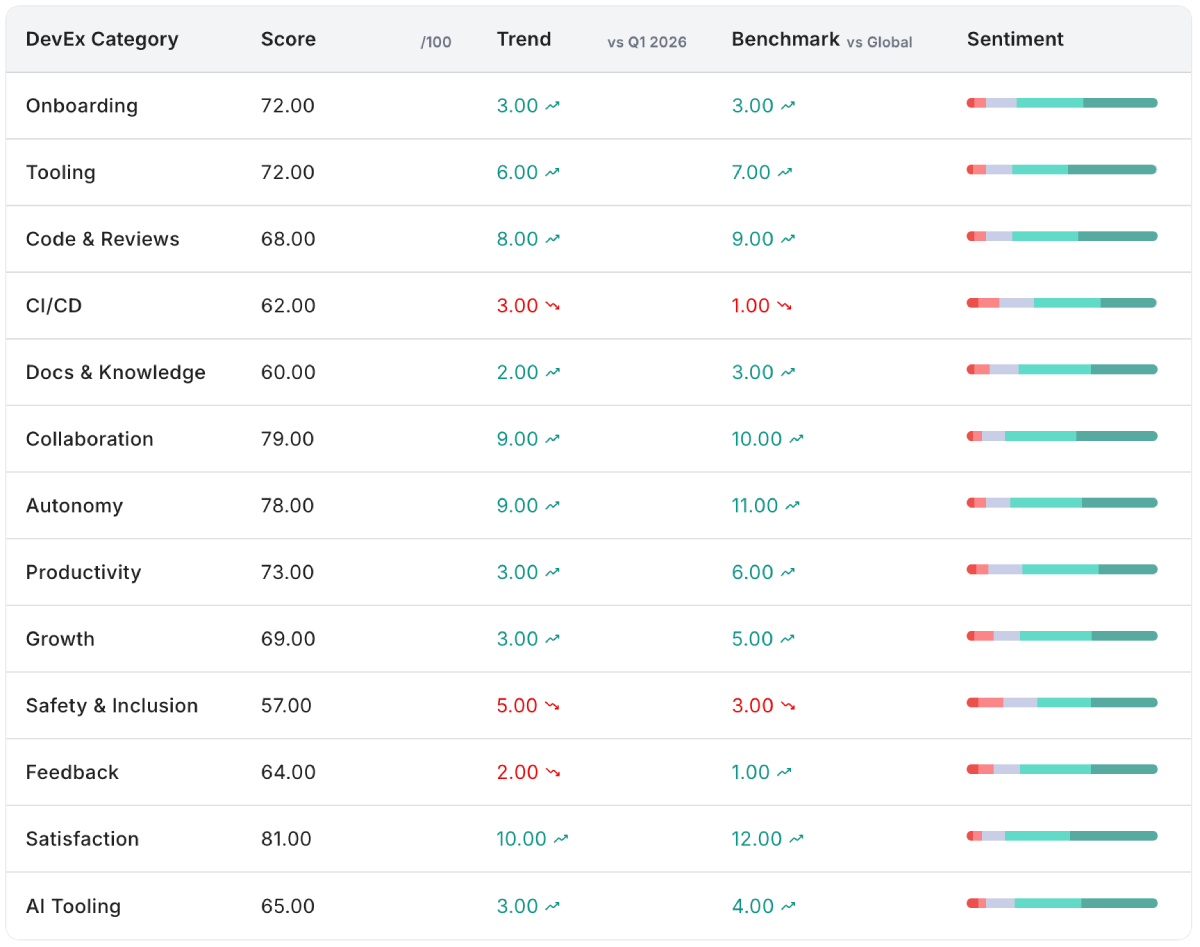Image resolution: width=1200 pixels, height=947 pixels.
Task: Click the CI/CD trend down-arrow icon
Action: (553, 305)
